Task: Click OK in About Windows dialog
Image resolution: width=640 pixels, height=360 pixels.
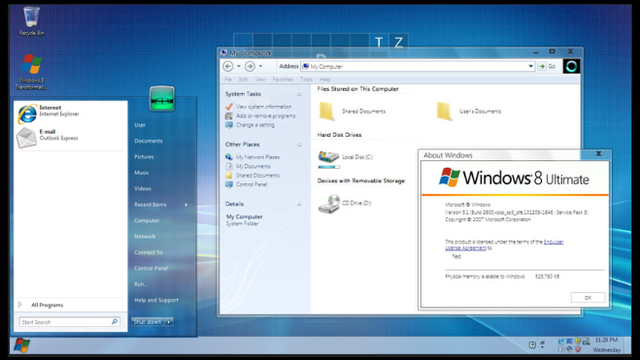Action: 588,298
